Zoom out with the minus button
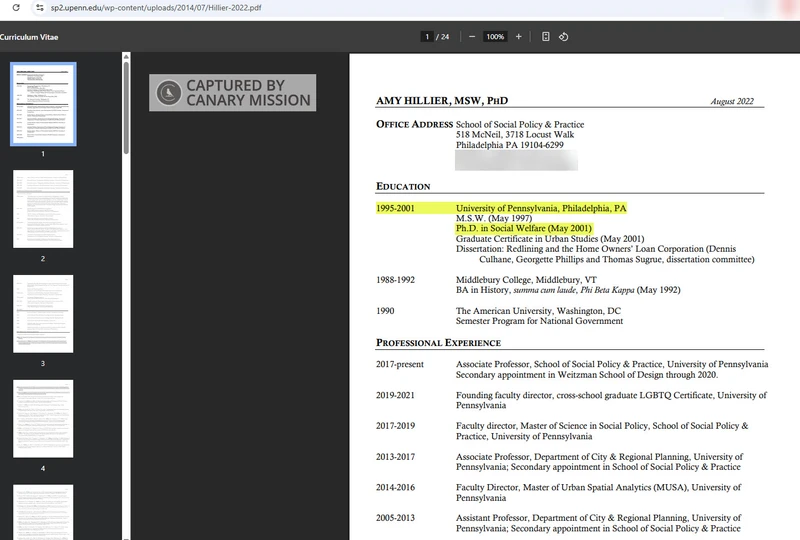This screenshot has width=800, height=540. (472, 37)
